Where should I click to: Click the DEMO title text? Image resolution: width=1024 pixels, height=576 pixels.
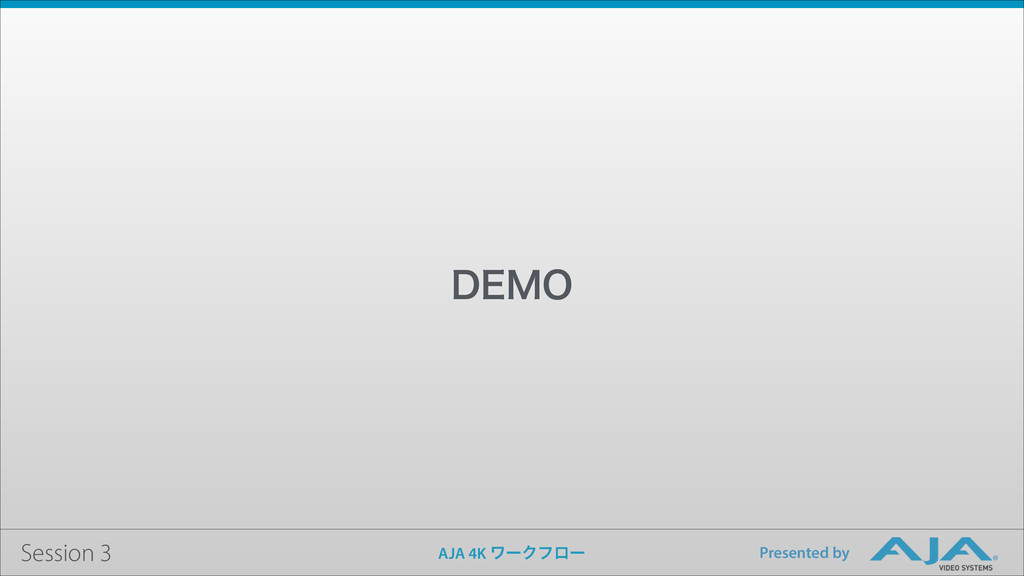pos(512,285)
